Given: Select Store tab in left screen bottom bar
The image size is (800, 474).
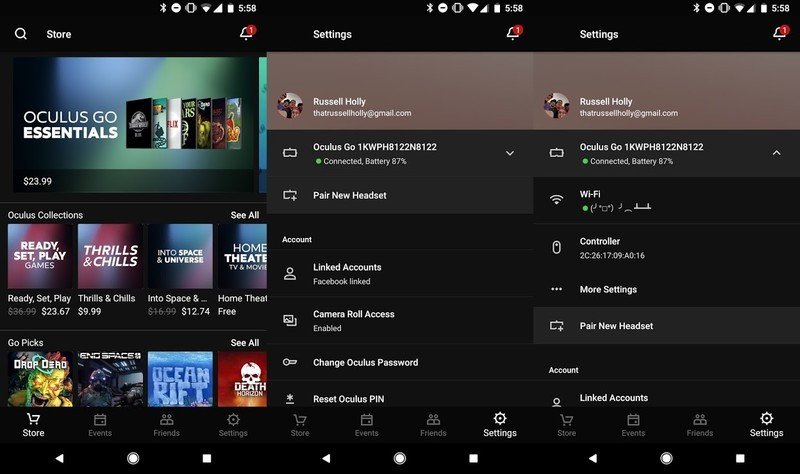Looking at the screenshot, I should tap(33, 425).
